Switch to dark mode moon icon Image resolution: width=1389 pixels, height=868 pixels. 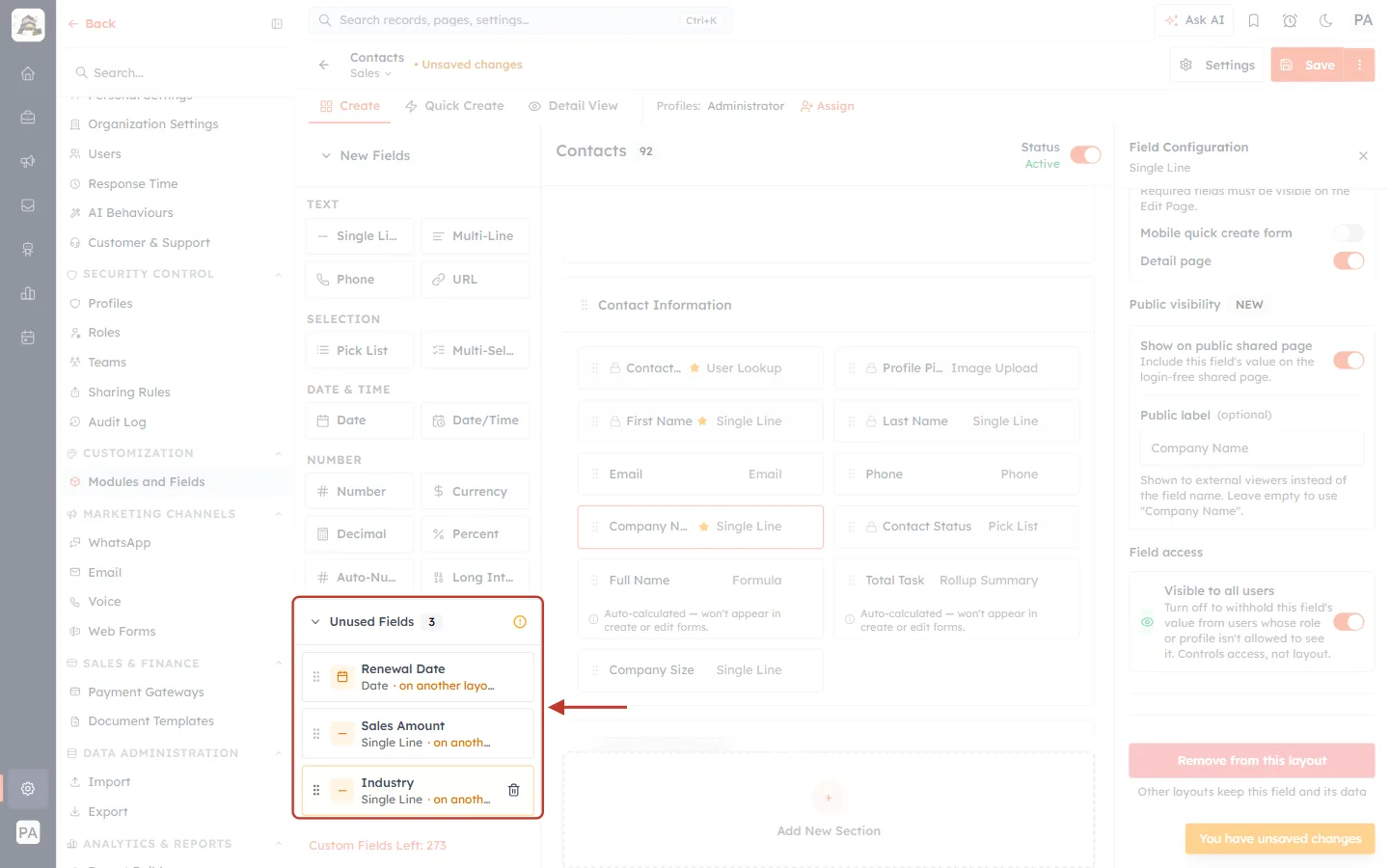tap(1326, 20)
